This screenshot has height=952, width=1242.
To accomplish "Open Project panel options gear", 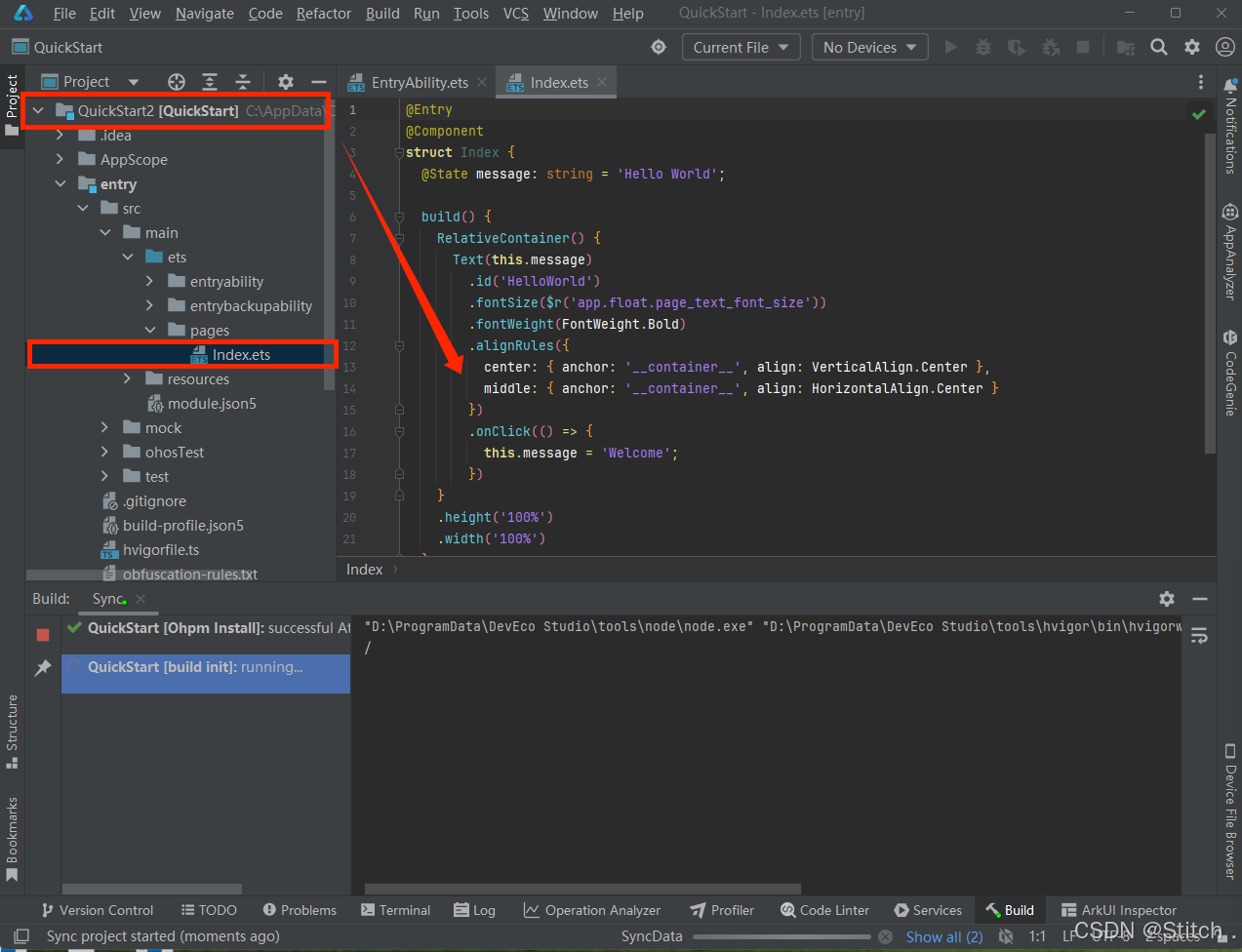I will tap(285, 82).
